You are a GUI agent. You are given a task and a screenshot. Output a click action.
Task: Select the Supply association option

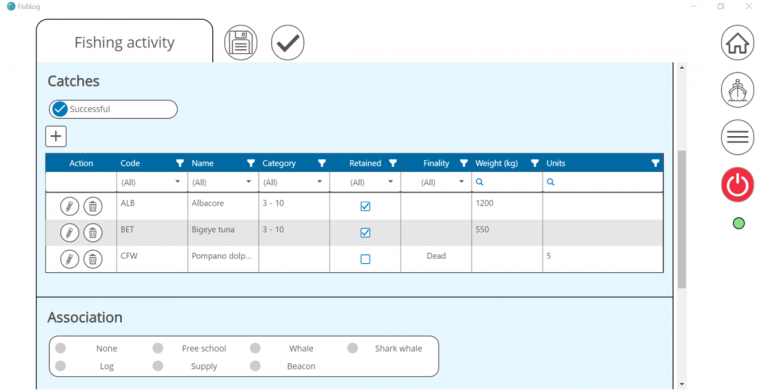[158, 366]
